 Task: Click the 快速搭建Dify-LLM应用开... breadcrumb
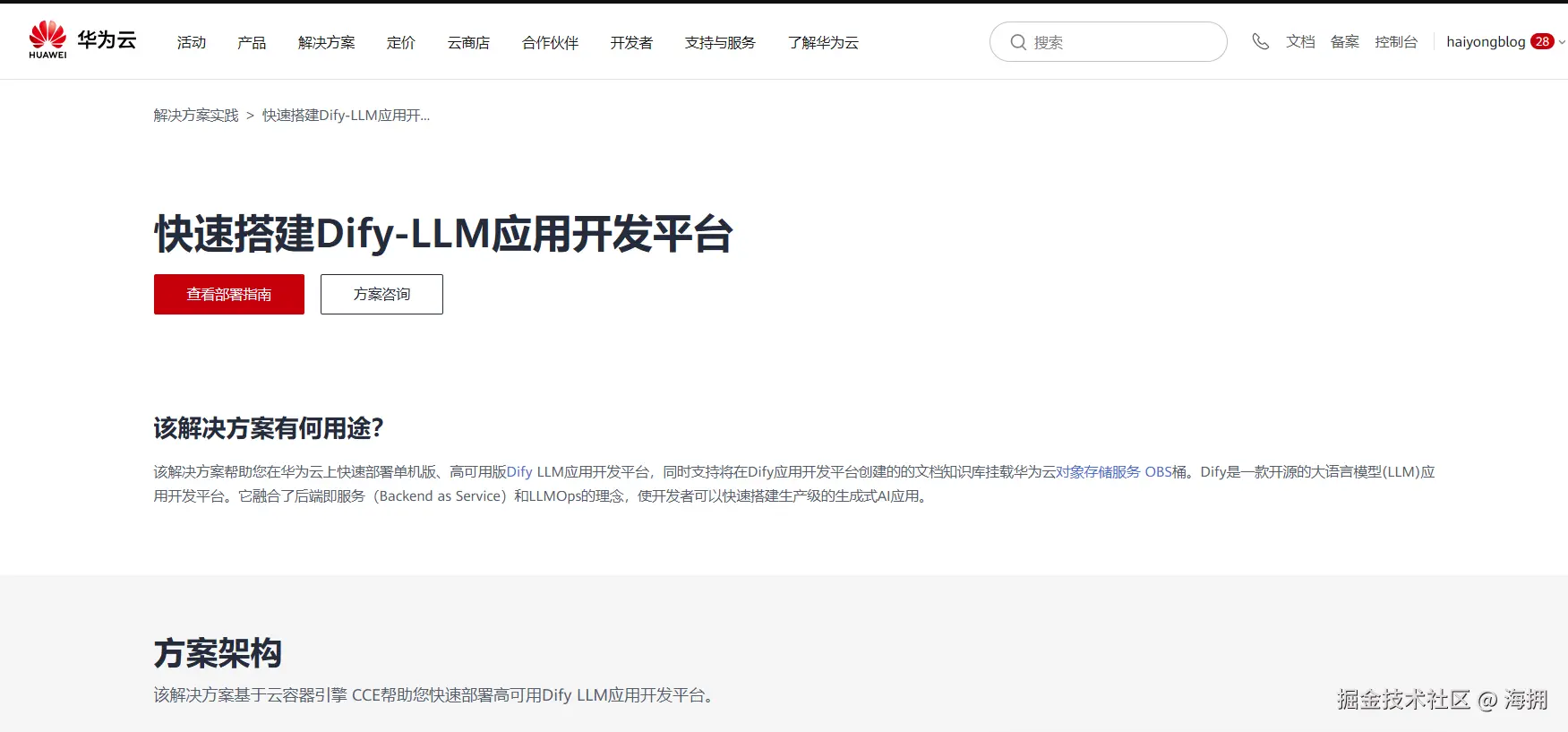[x=346, y=116]
